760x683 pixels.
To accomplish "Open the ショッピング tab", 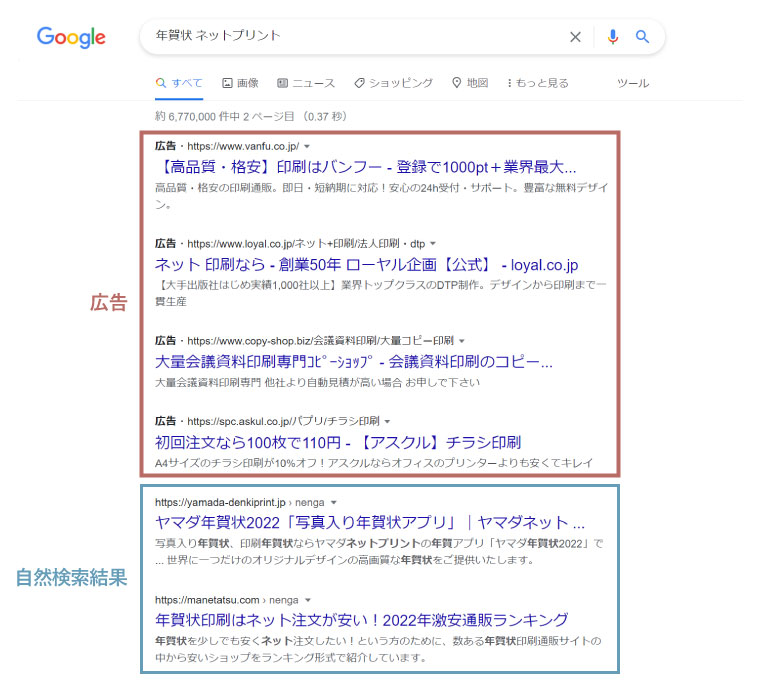I will point(393,83).
